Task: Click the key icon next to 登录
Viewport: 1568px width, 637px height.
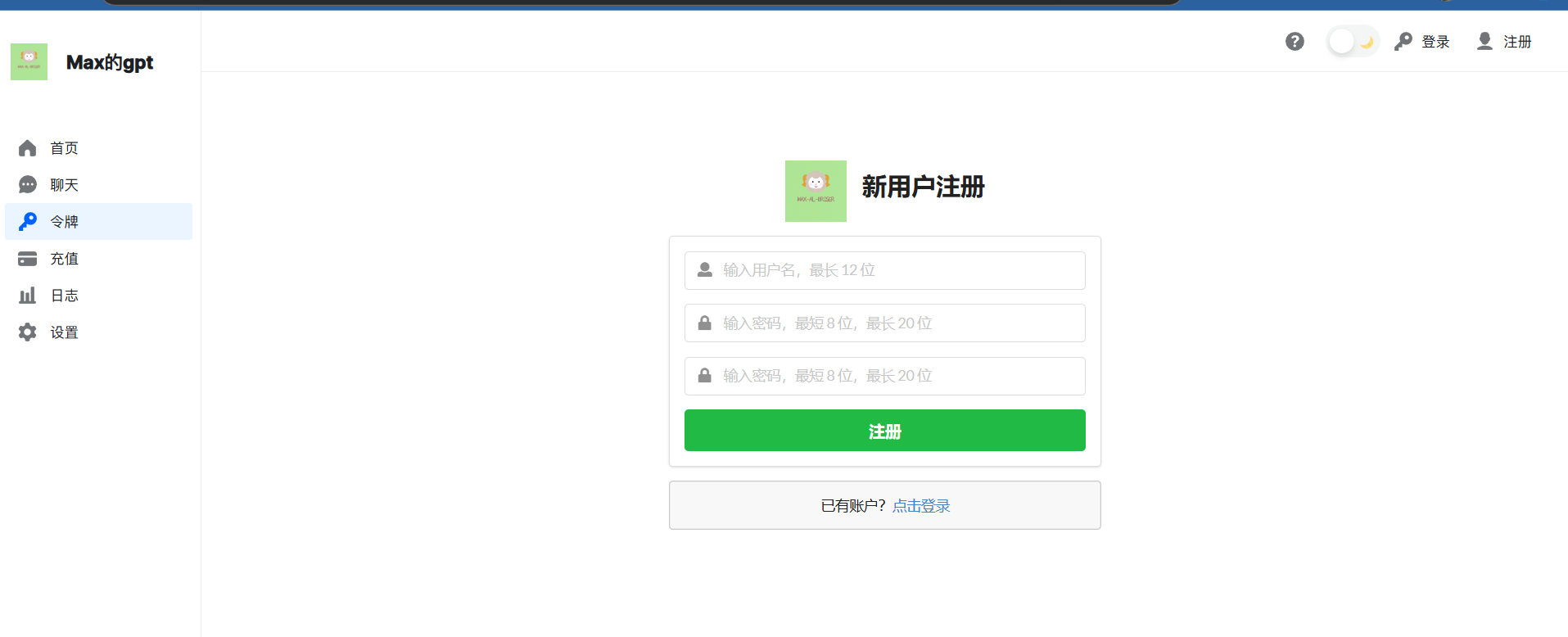Action: pyautogui.click(x=1403, y=41)
